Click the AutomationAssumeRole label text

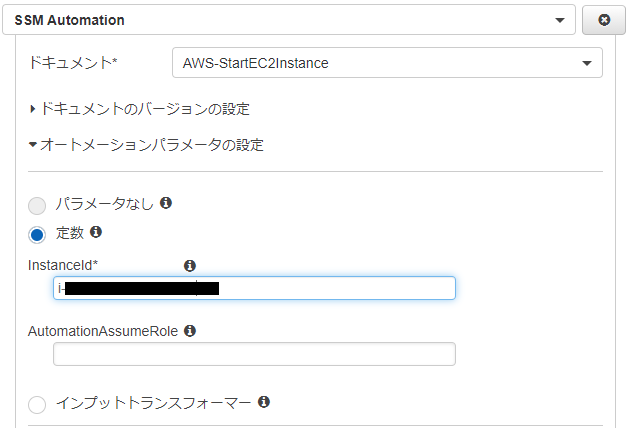104,330
